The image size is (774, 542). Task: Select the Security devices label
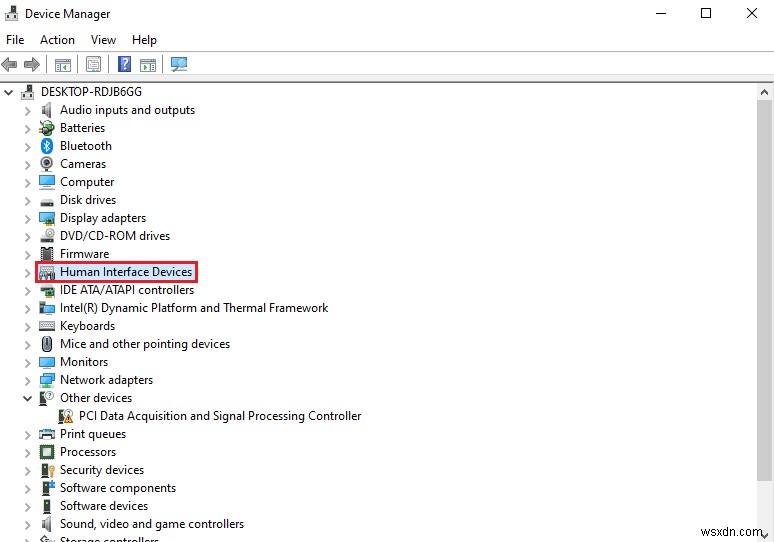pos(102,470)
